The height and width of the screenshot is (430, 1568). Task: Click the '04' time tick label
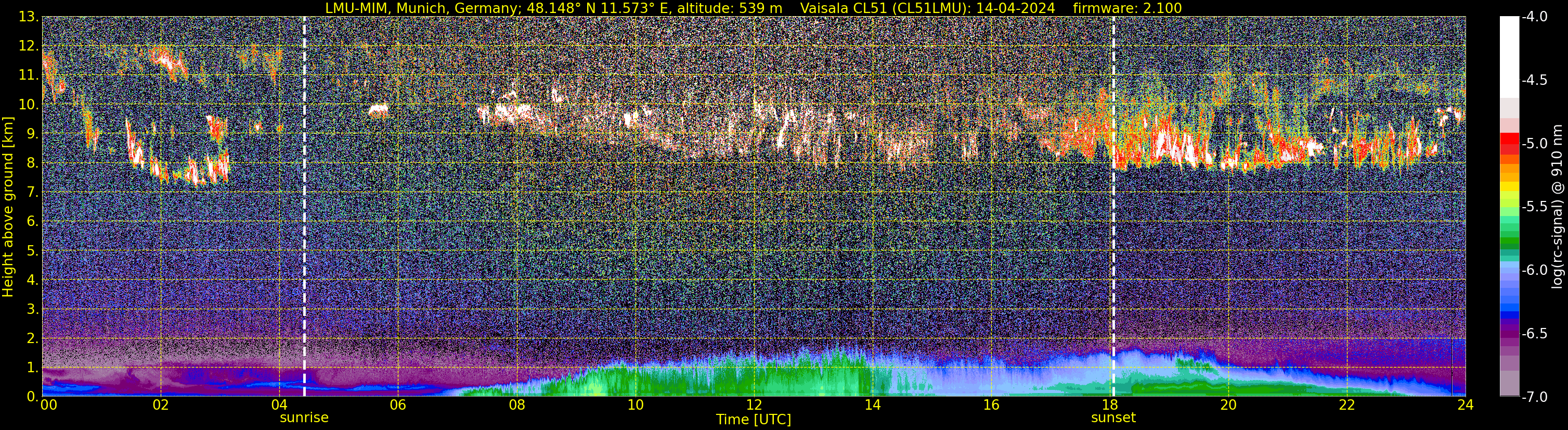point(279,405)
